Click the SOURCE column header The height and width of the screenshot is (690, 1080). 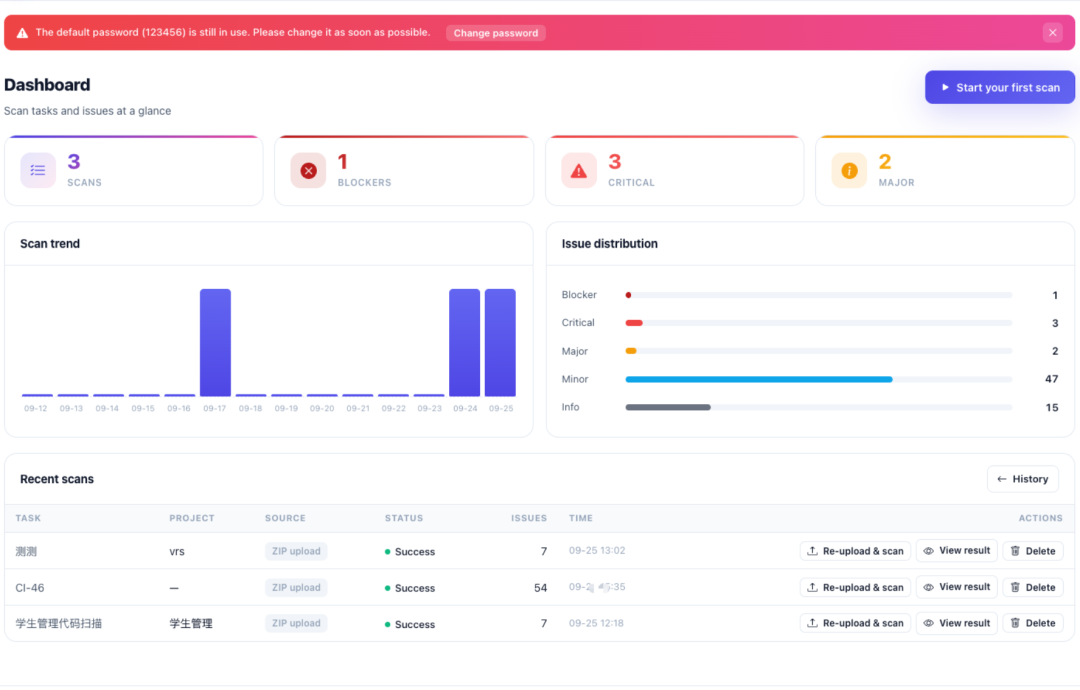[285, 518]
